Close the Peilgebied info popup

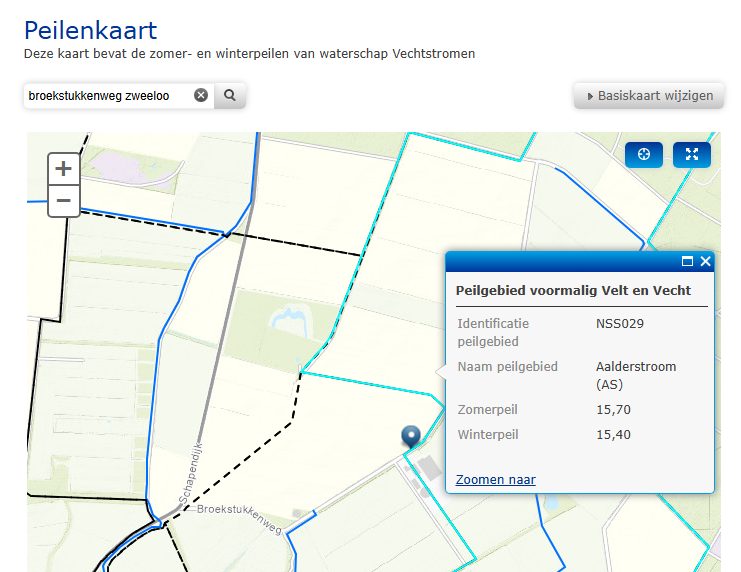[706, 261]
